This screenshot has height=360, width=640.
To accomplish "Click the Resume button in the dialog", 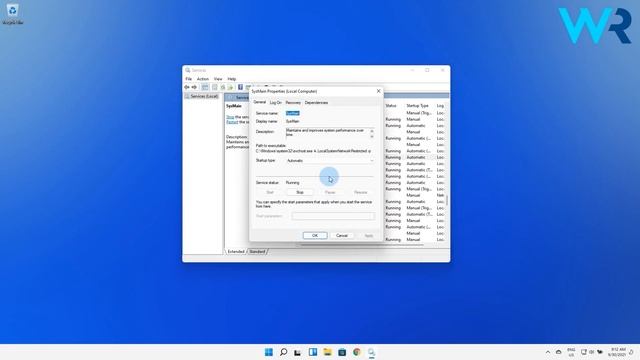I will [360, 192].
